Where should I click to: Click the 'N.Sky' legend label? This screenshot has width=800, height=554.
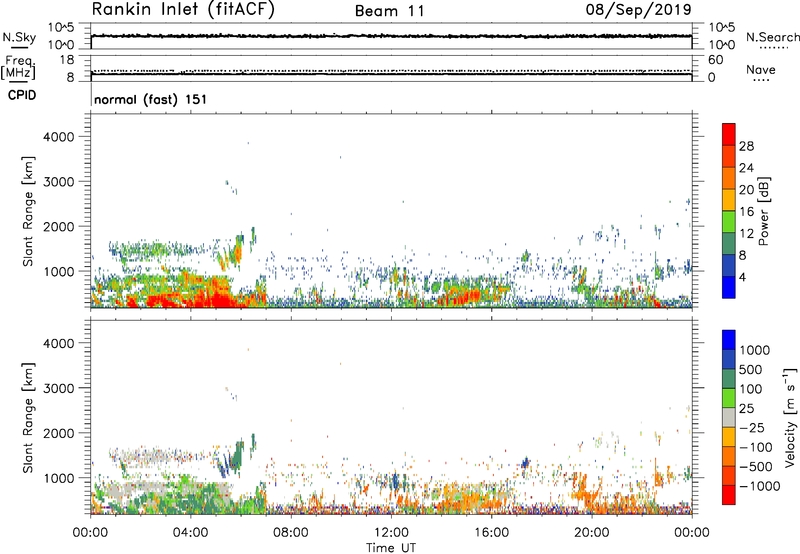click(x=19, y=37)
